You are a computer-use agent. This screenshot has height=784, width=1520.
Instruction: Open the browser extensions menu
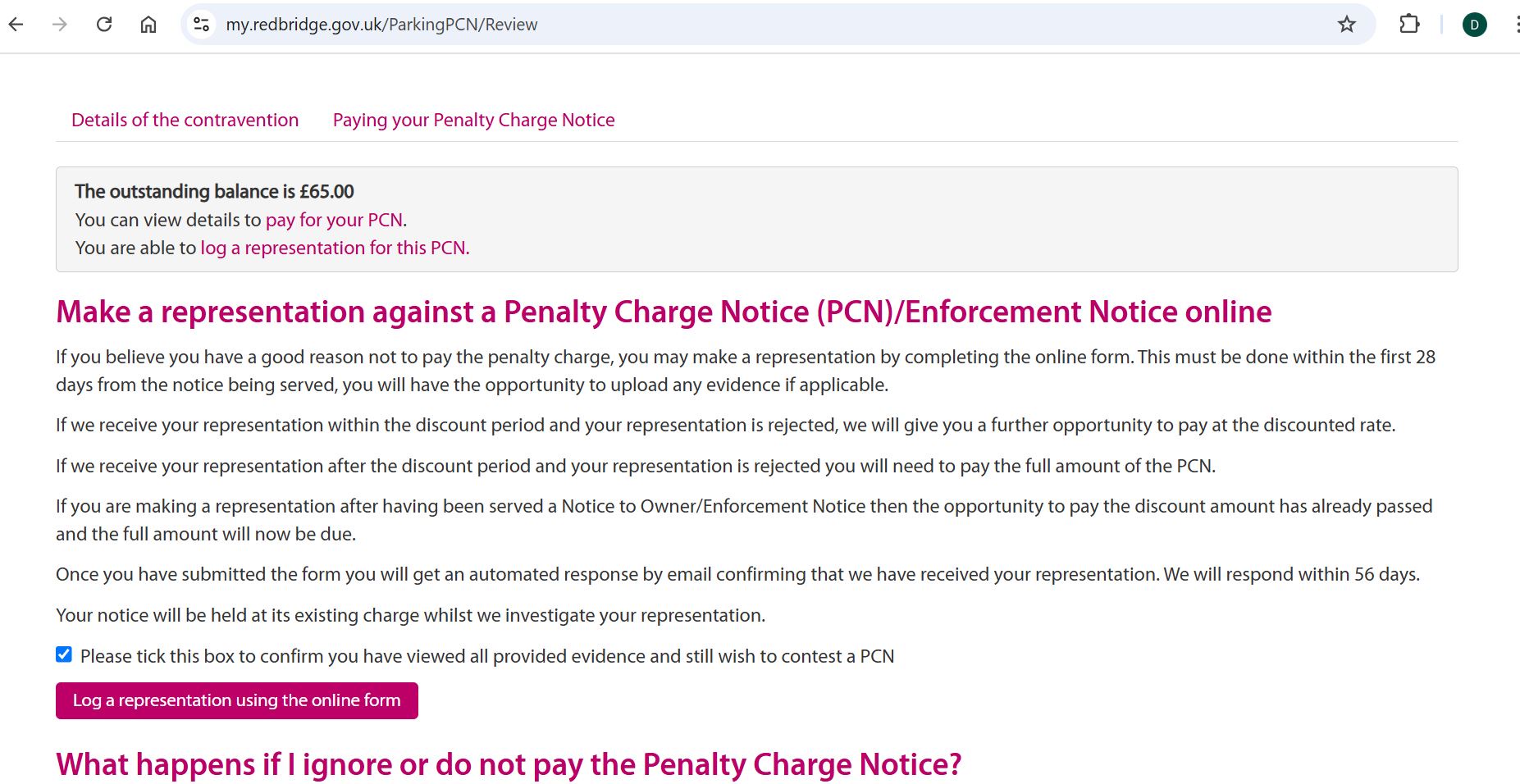click(1409, 25)
